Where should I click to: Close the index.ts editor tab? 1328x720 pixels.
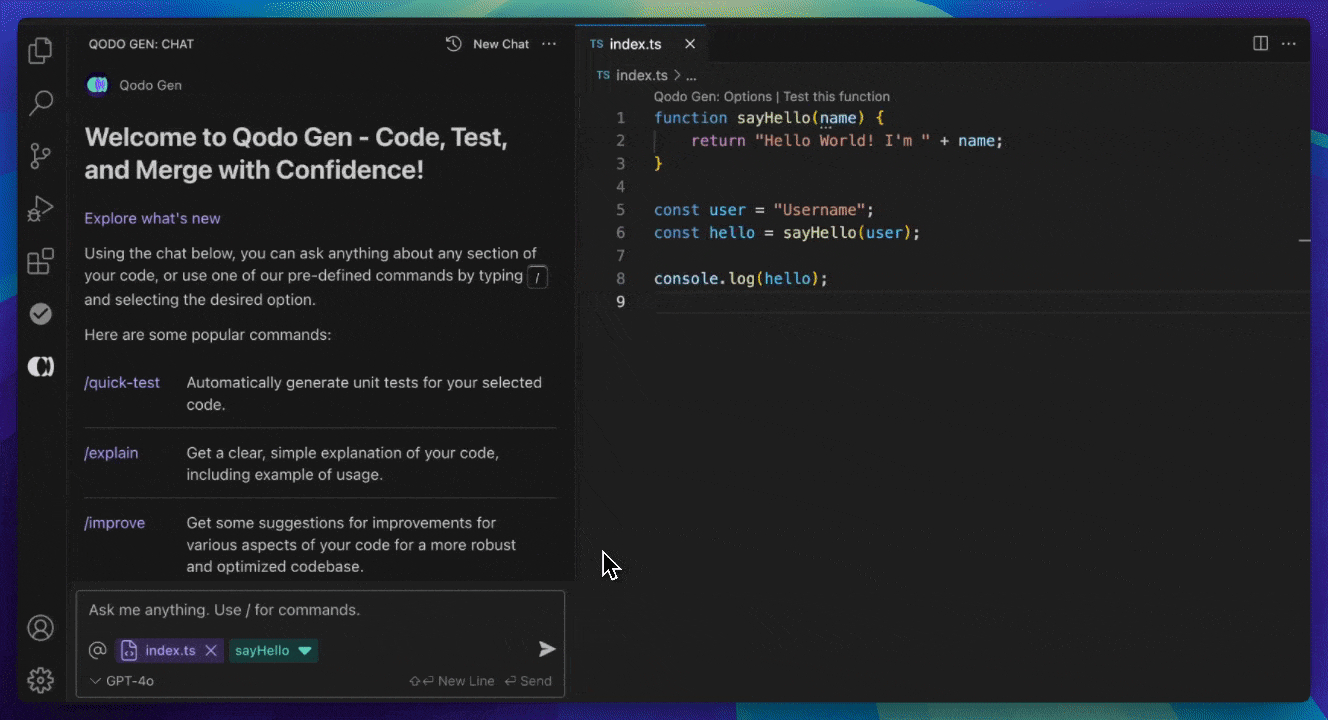[690, 44]
